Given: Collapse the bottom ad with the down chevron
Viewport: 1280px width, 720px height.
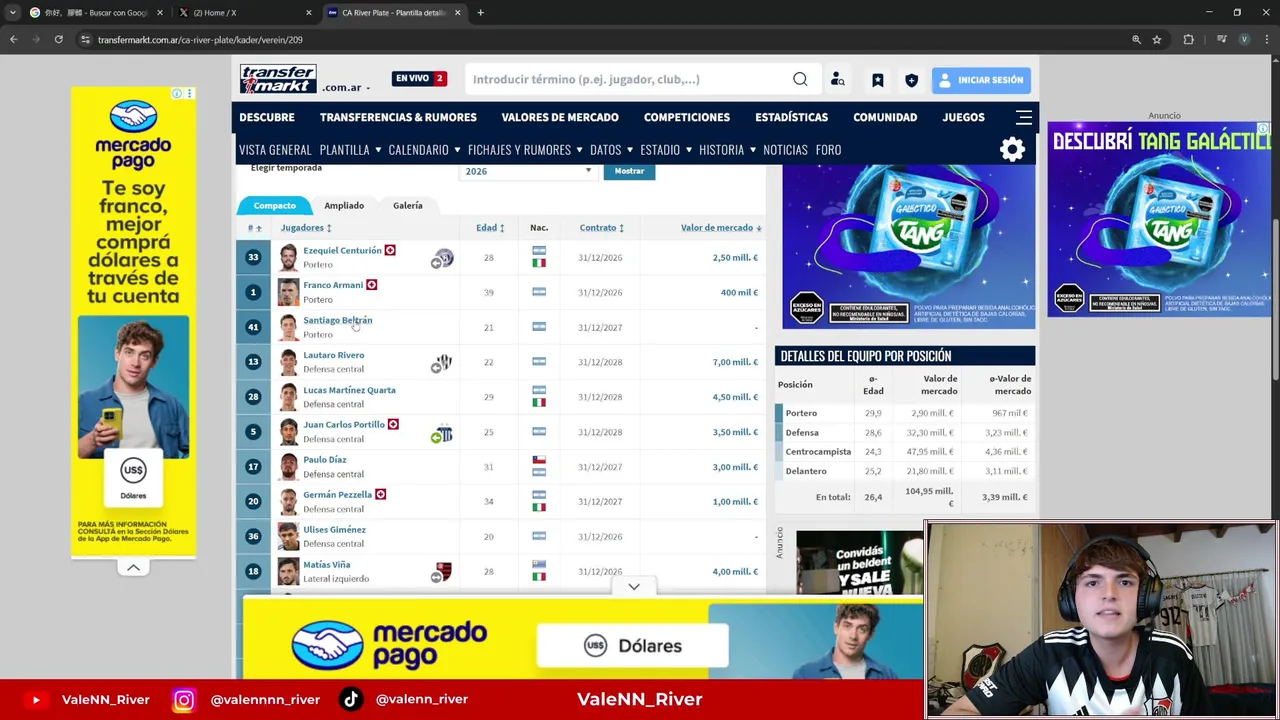Looking at the screenshot, I should click(x=634, y=587).
